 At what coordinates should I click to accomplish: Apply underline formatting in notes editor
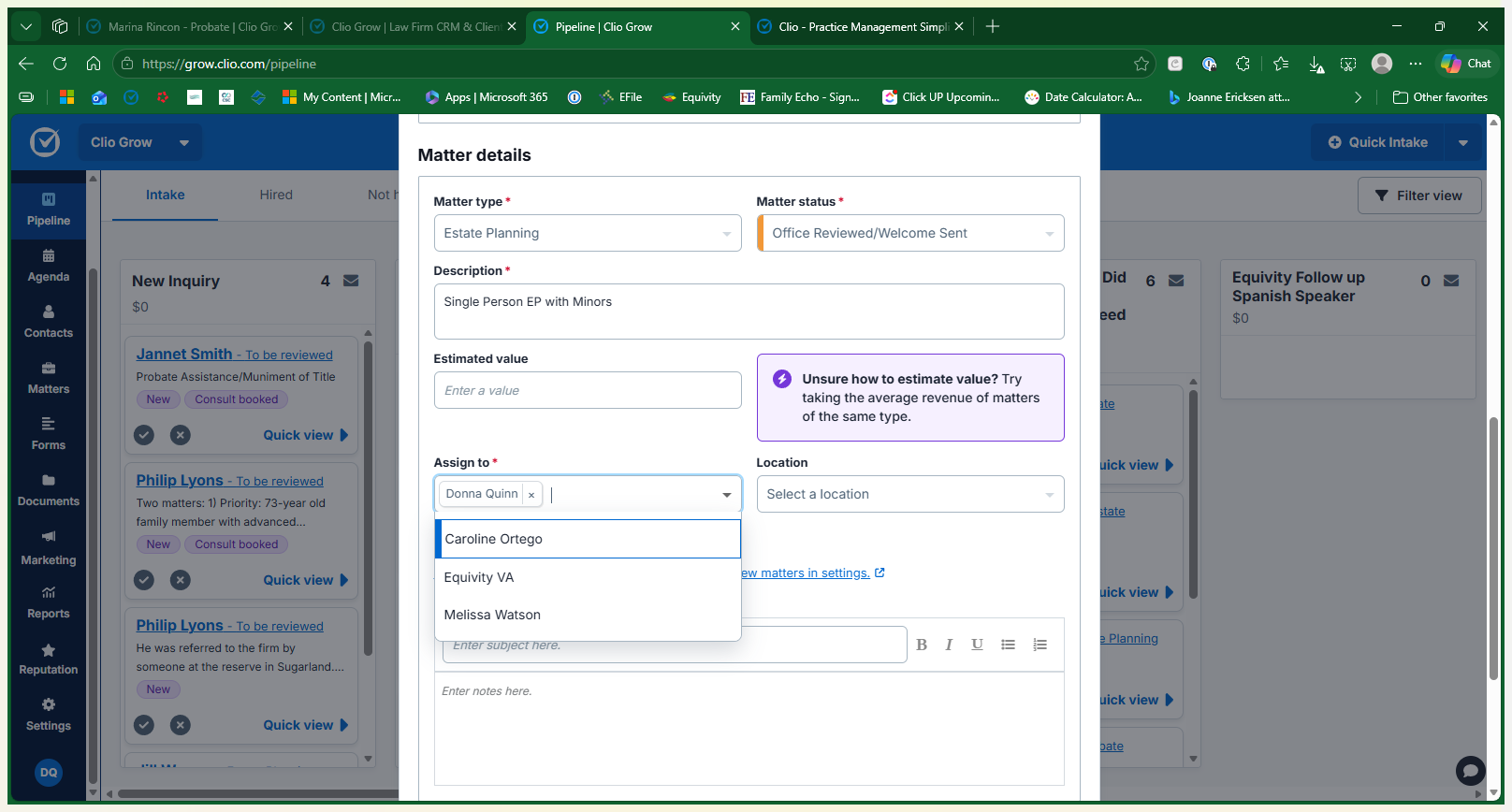click(x=977, y=645)
